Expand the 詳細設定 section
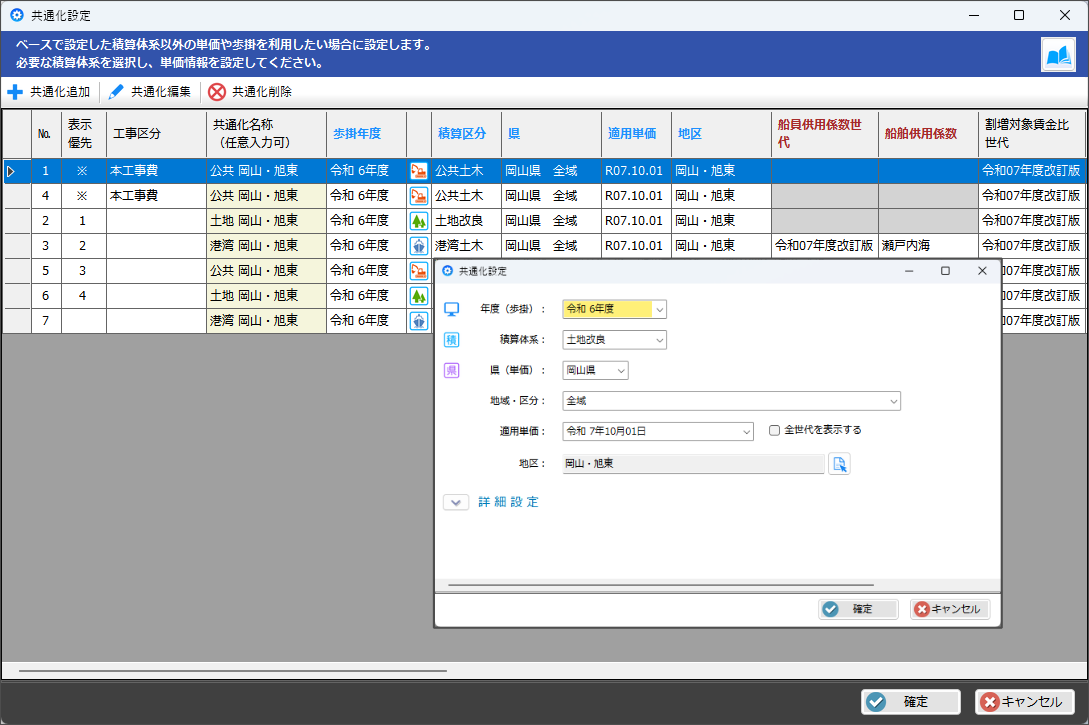 click(456, 502)
